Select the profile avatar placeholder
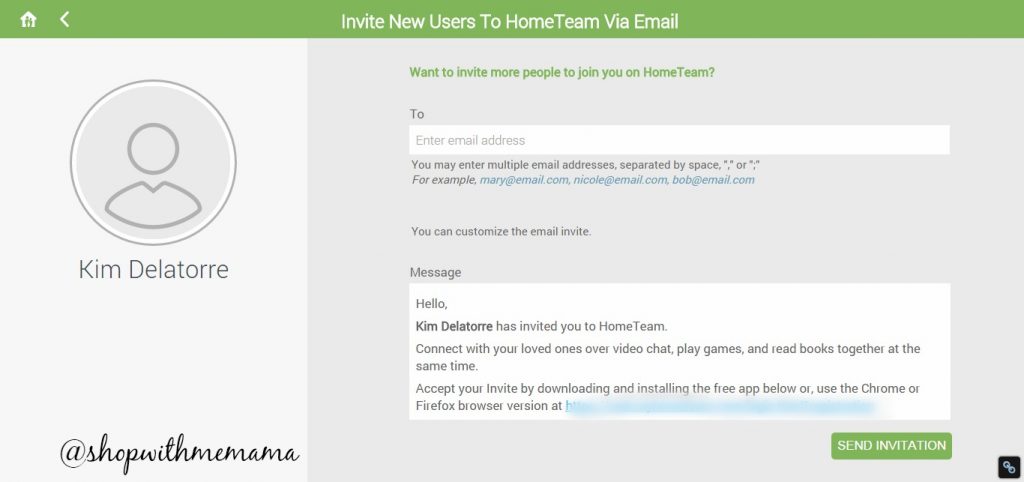 [x=153, y=163]
